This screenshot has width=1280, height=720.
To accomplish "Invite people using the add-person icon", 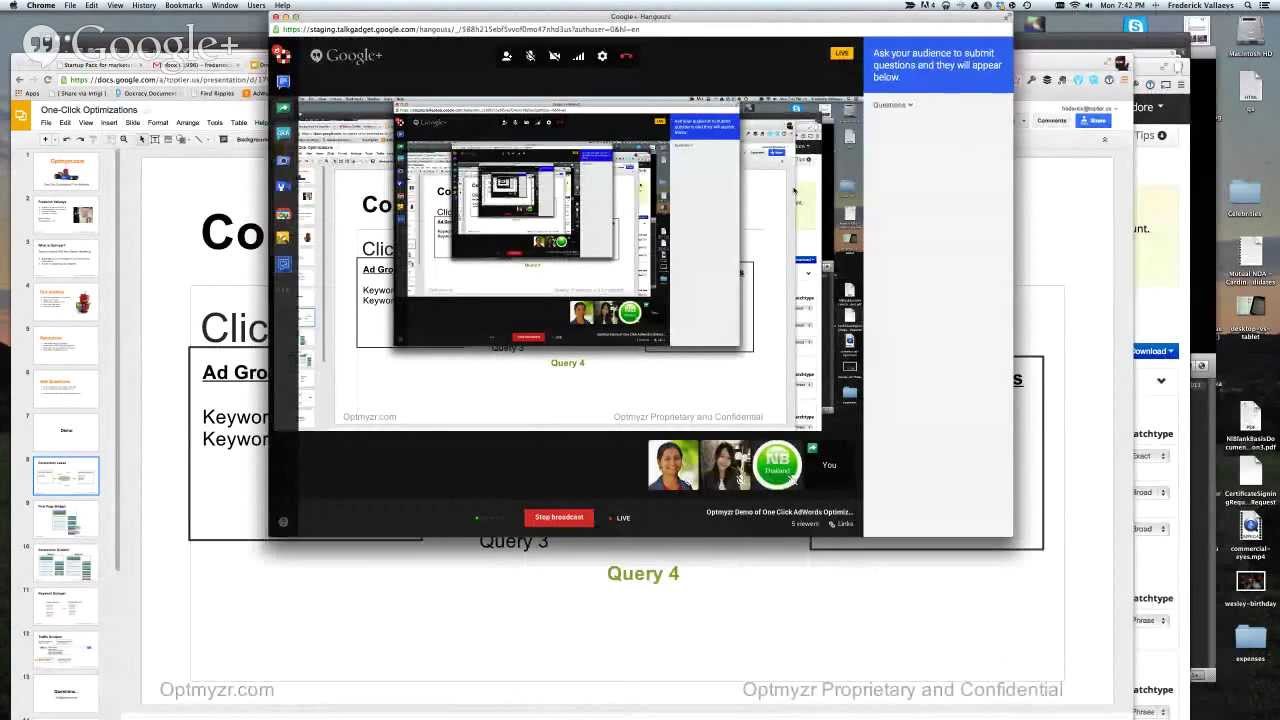I will click(506, 55).
